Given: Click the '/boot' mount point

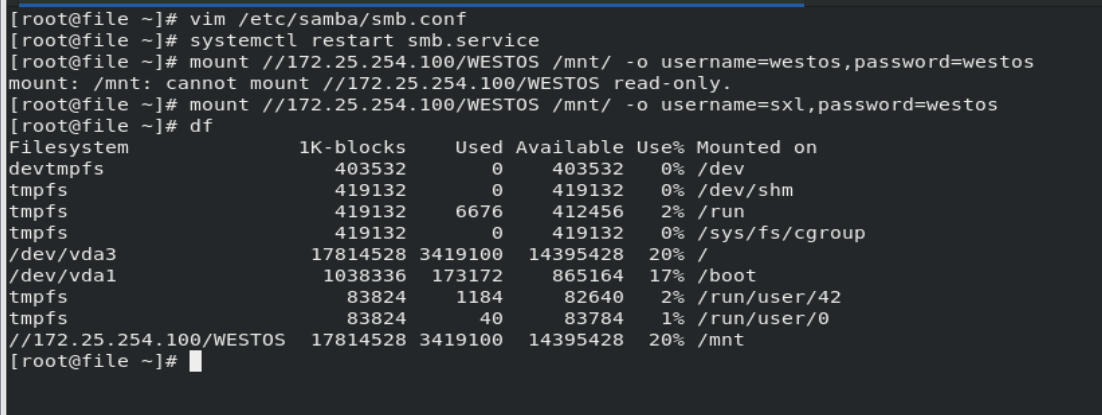Looking at the screenshot, I should click(x=726, y=276).
